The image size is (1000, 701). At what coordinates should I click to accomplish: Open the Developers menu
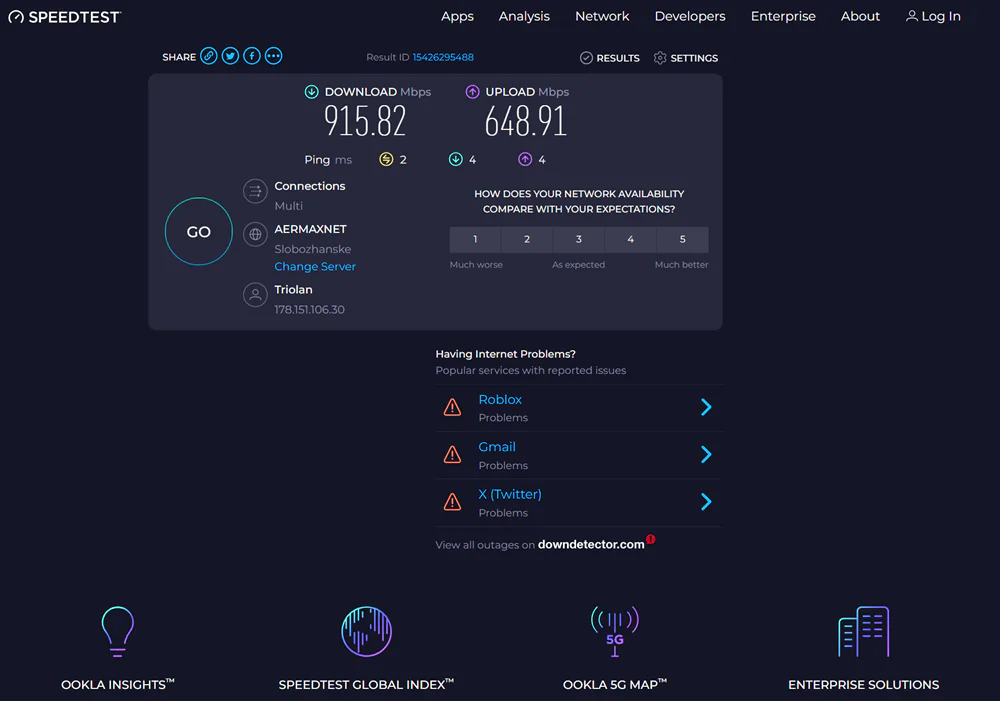point(690,17)
